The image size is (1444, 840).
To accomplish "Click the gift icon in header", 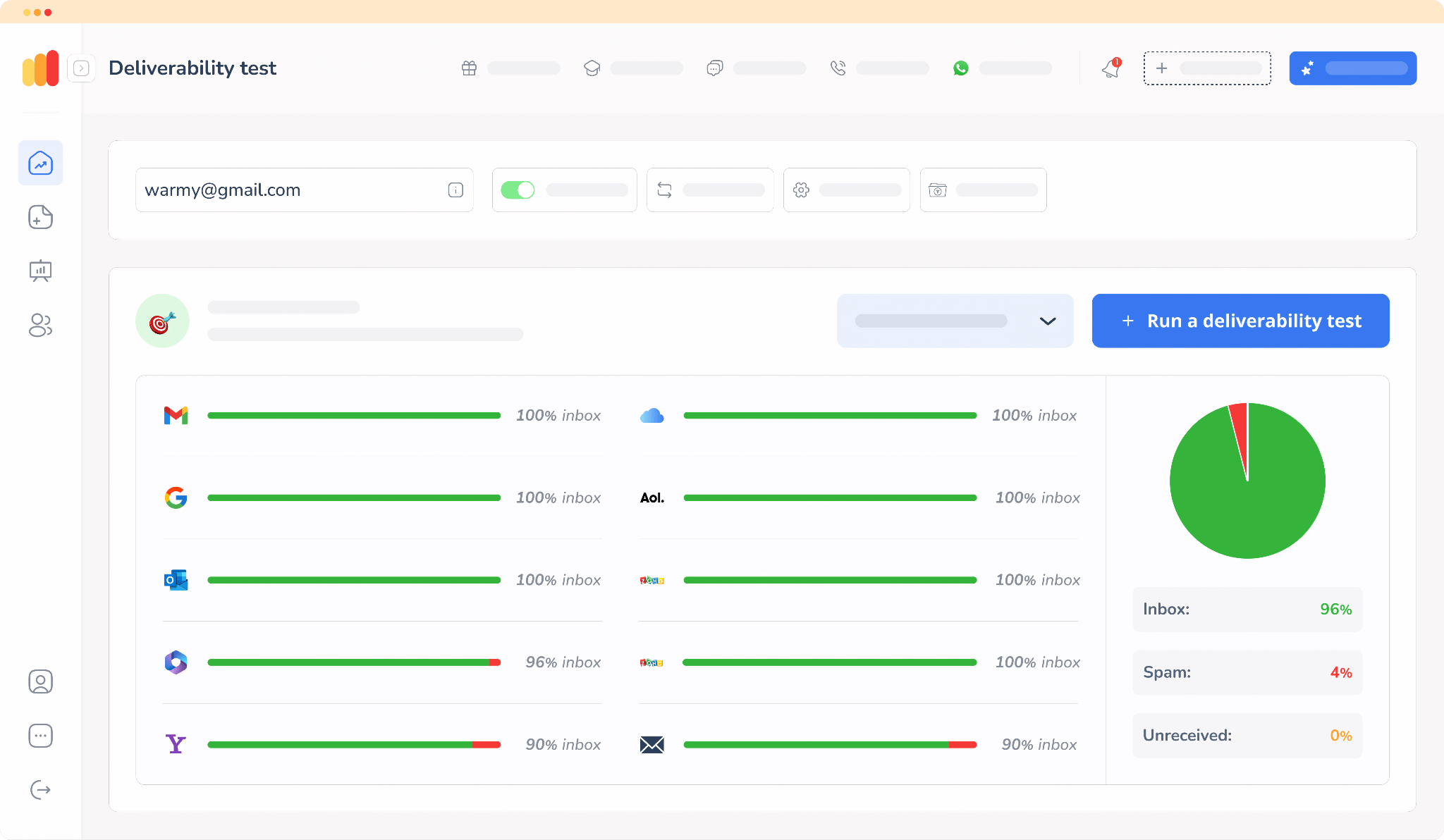I will (469, 68).
